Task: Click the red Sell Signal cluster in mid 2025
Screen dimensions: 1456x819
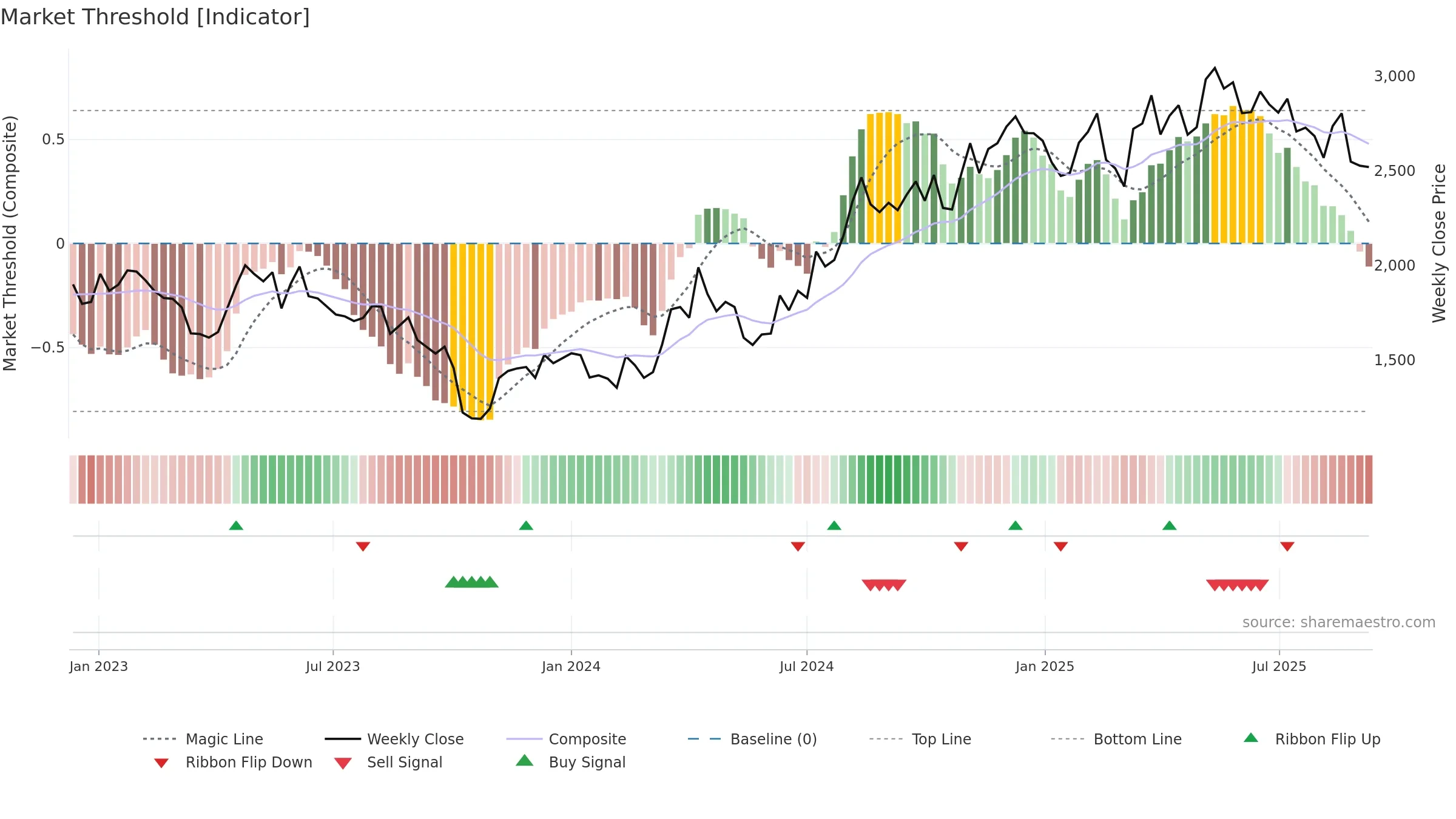Action: (x=1238, y=585)
